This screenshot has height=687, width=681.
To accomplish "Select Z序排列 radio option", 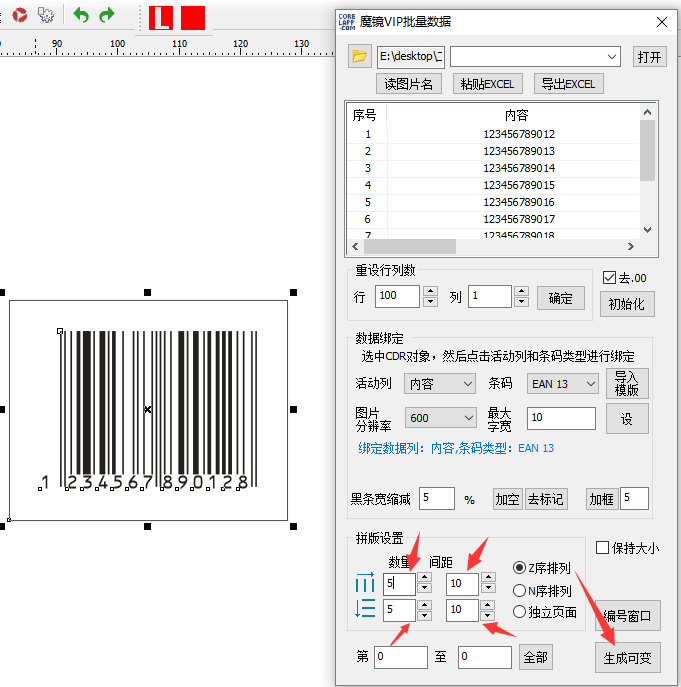I will [519, 568].
